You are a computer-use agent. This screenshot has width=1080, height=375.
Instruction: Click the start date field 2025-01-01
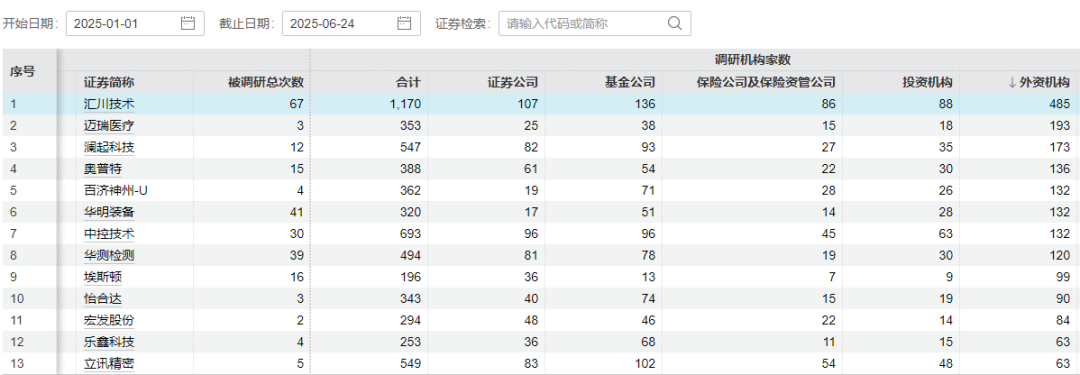click(135, 23)
